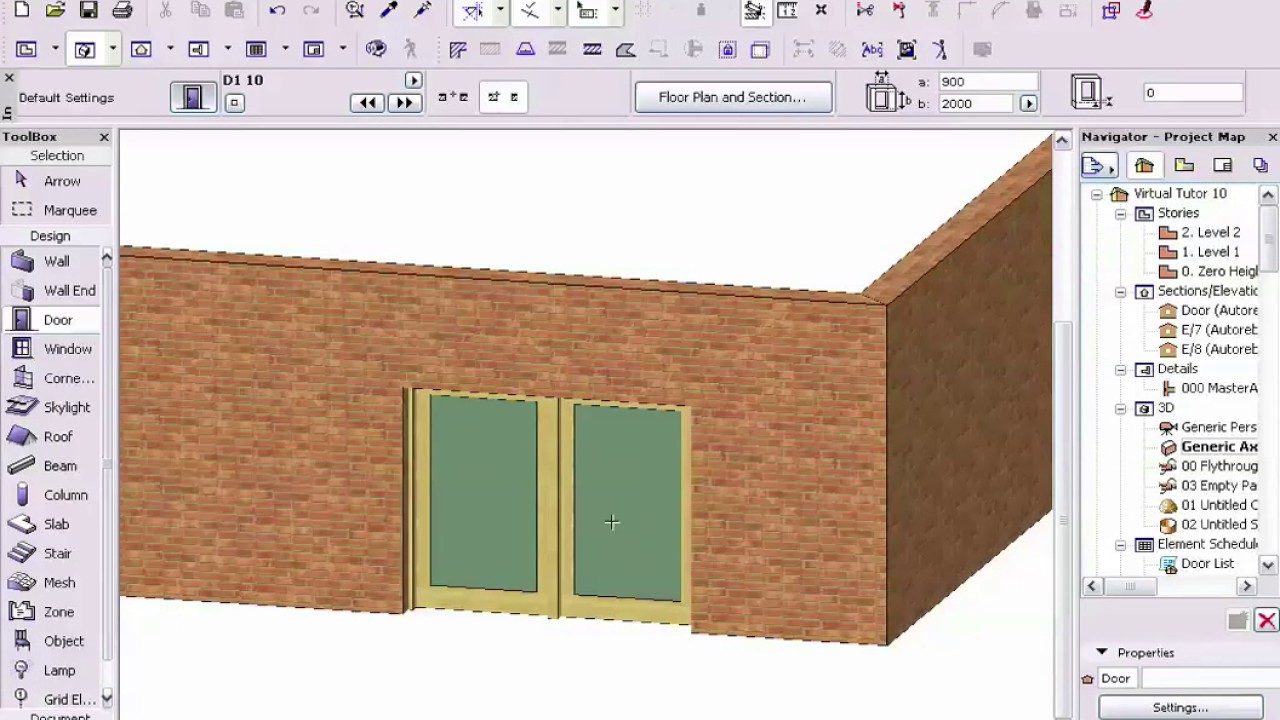Click the door width 'a' field
The height and width of the screenshot is (720, 1280).
coord(987,82)
